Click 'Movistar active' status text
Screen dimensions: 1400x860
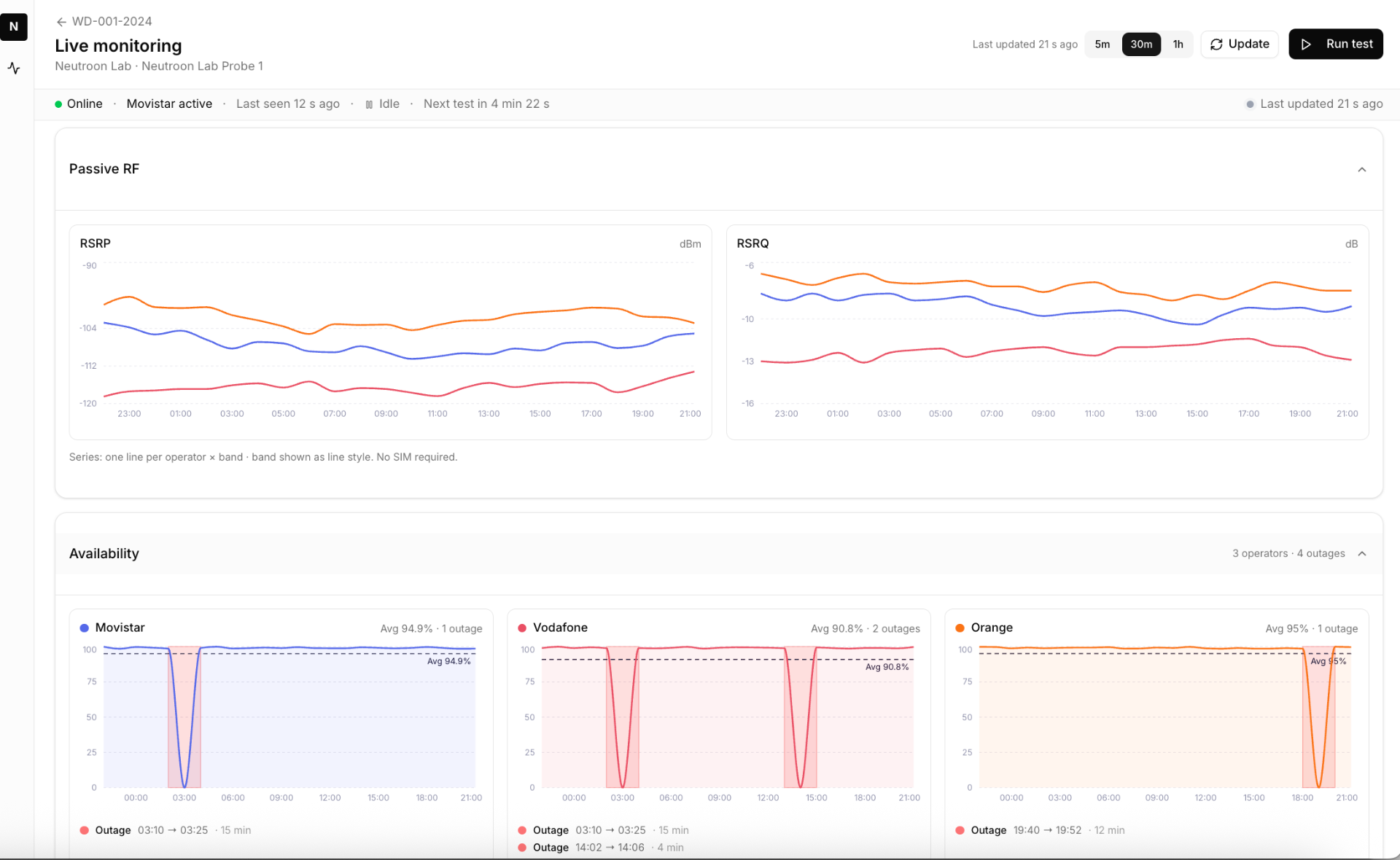coord(169,104)
